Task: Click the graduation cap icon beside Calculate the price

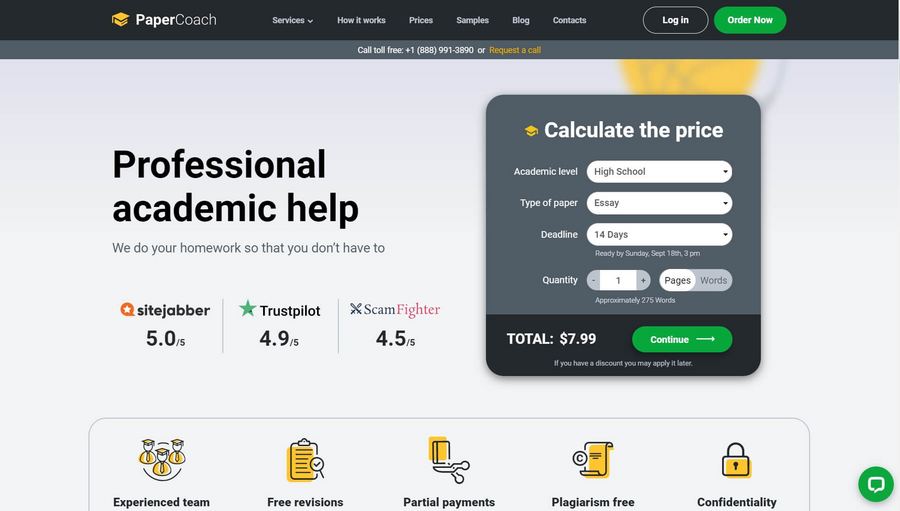Action: (531, 131)
